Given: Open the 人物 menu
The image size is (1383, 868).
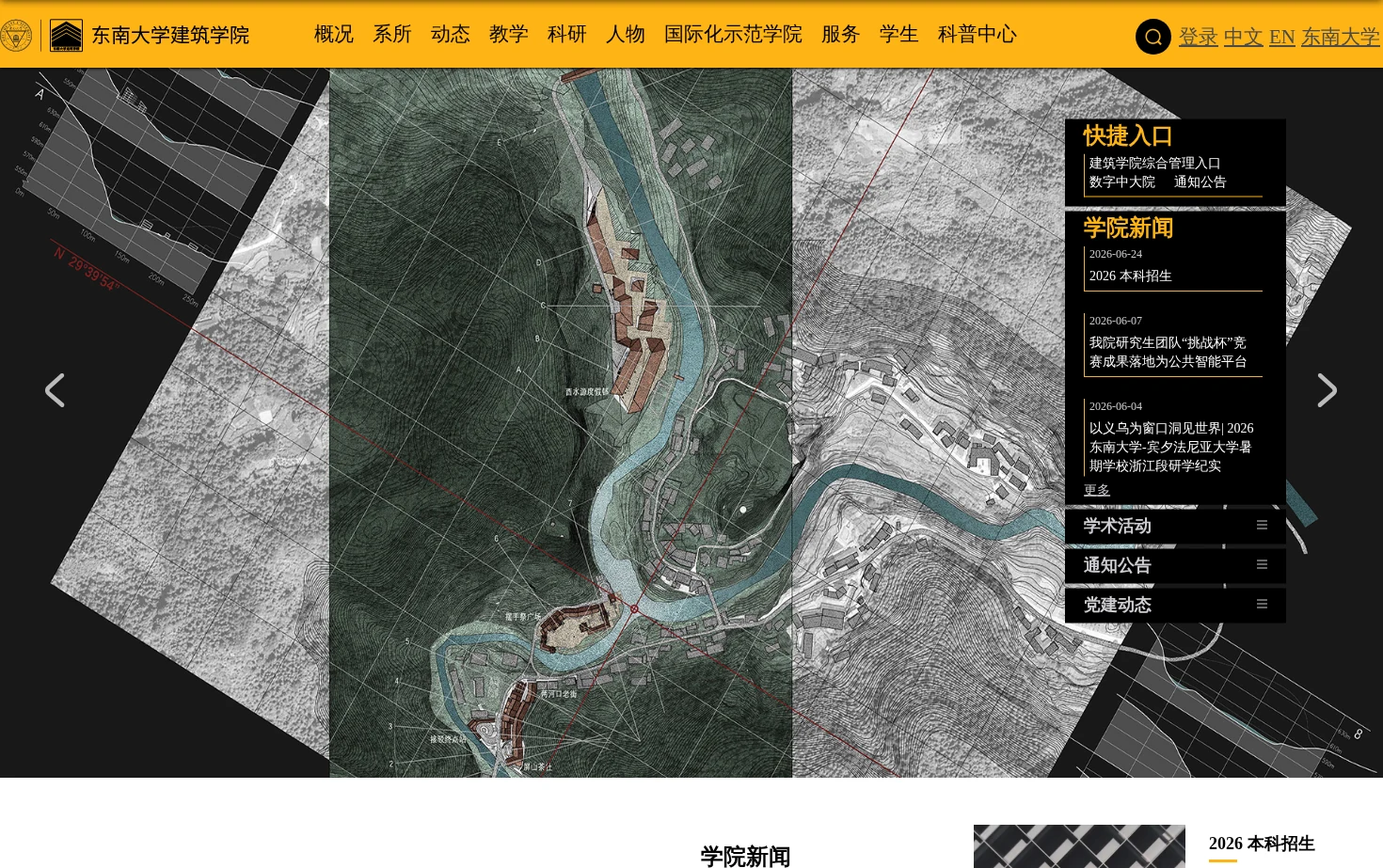Looking at the screenshot, I should pyautogui.click(x=626, y=34).
